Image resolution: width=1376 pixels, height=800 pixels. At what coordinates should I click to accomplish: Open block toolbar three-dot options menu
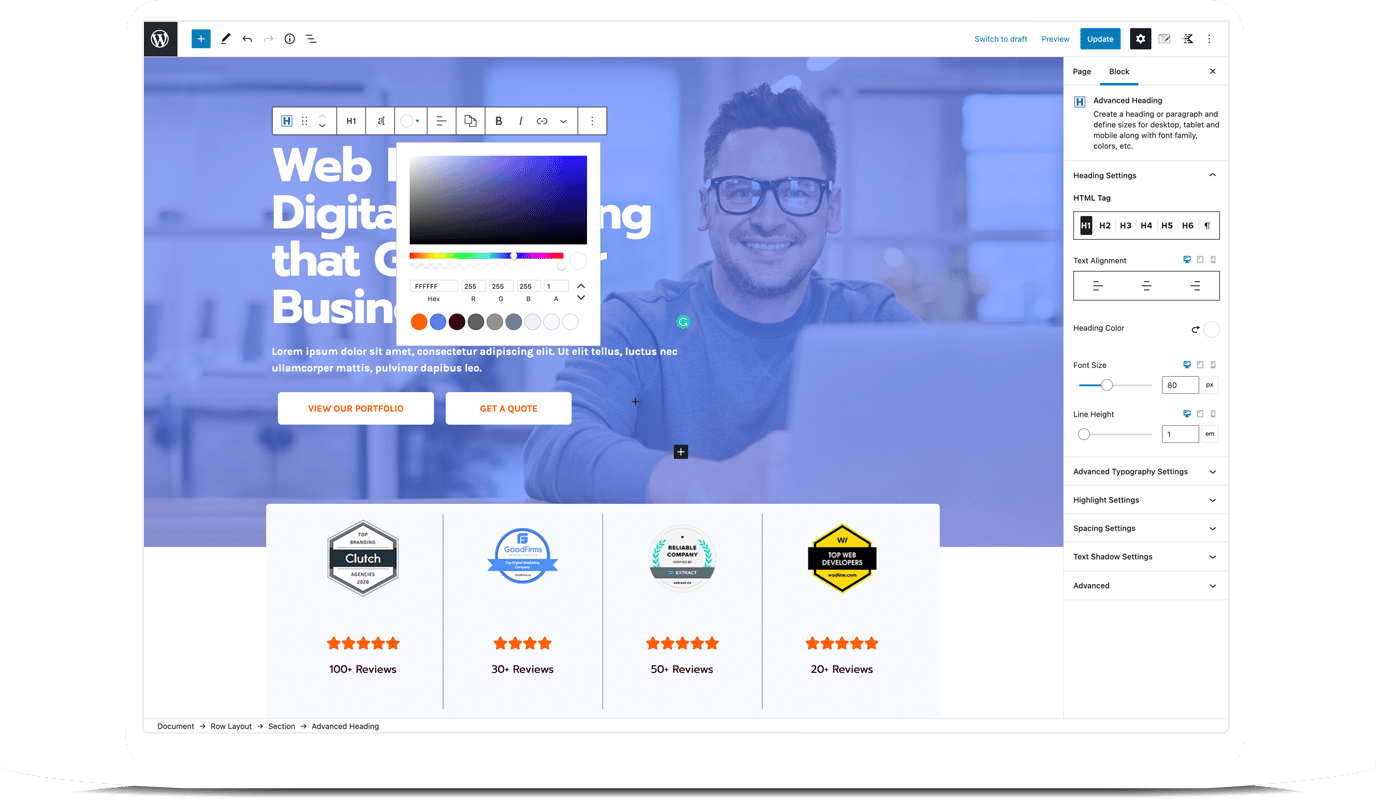coord(592,121)
